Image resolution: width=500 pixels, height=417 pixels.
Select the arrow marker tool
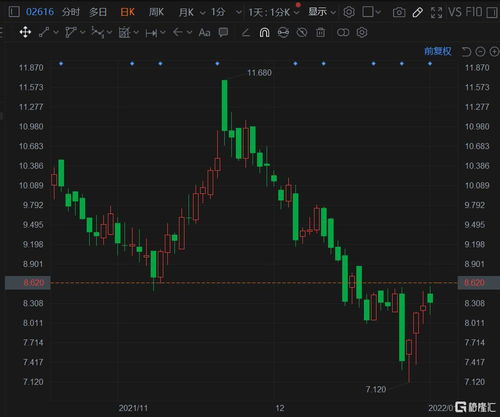coord(178,32)
